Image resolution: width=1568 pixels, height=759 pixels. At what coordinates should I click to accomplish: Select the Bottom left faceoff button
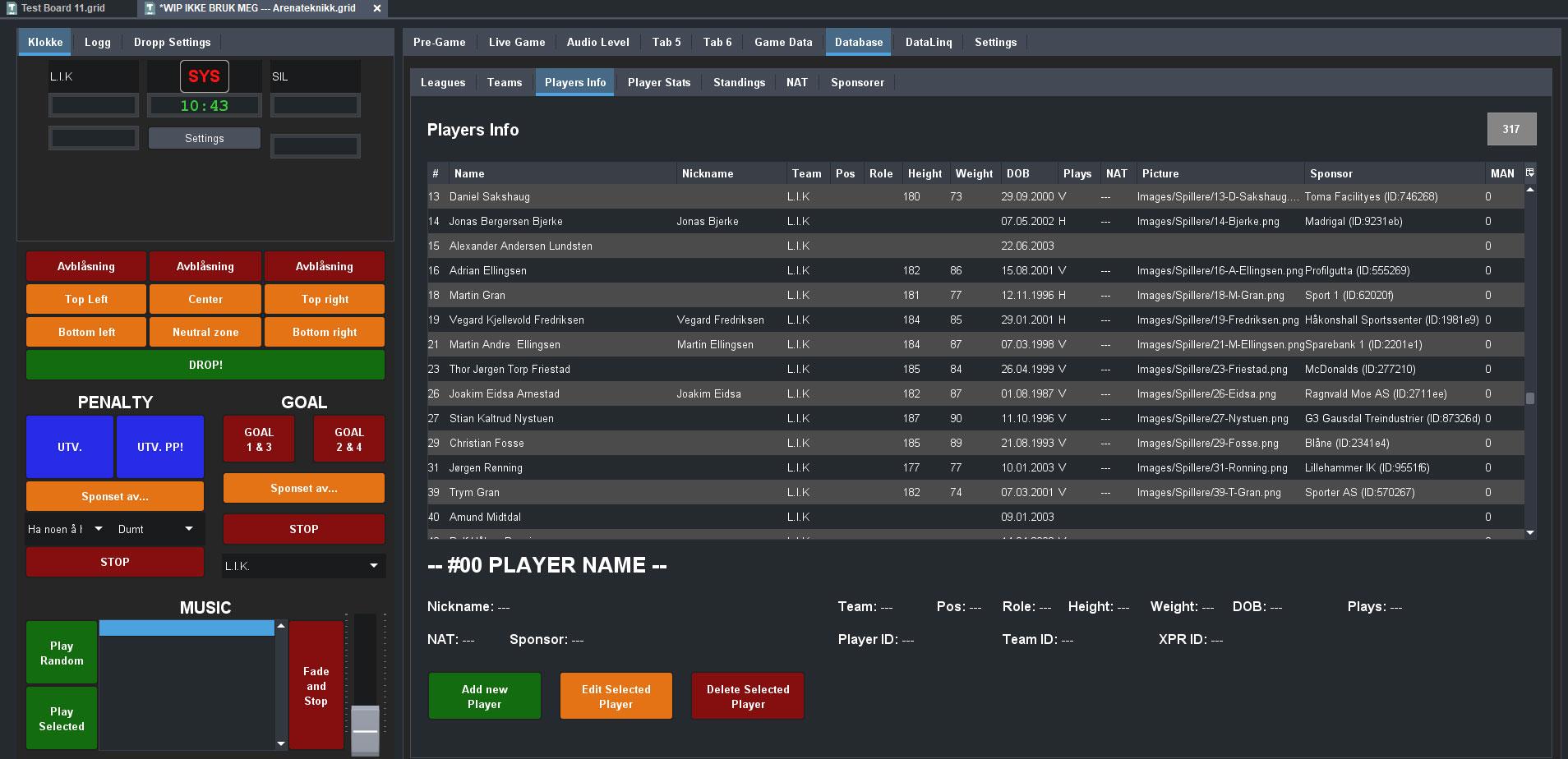(x=86, y=332)
